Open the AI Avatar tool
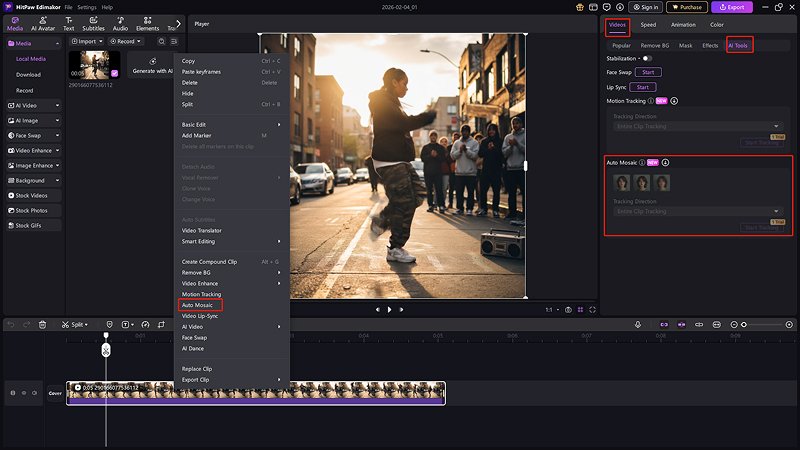This screenshot has height=450, width=800. (x=43, y=23)
